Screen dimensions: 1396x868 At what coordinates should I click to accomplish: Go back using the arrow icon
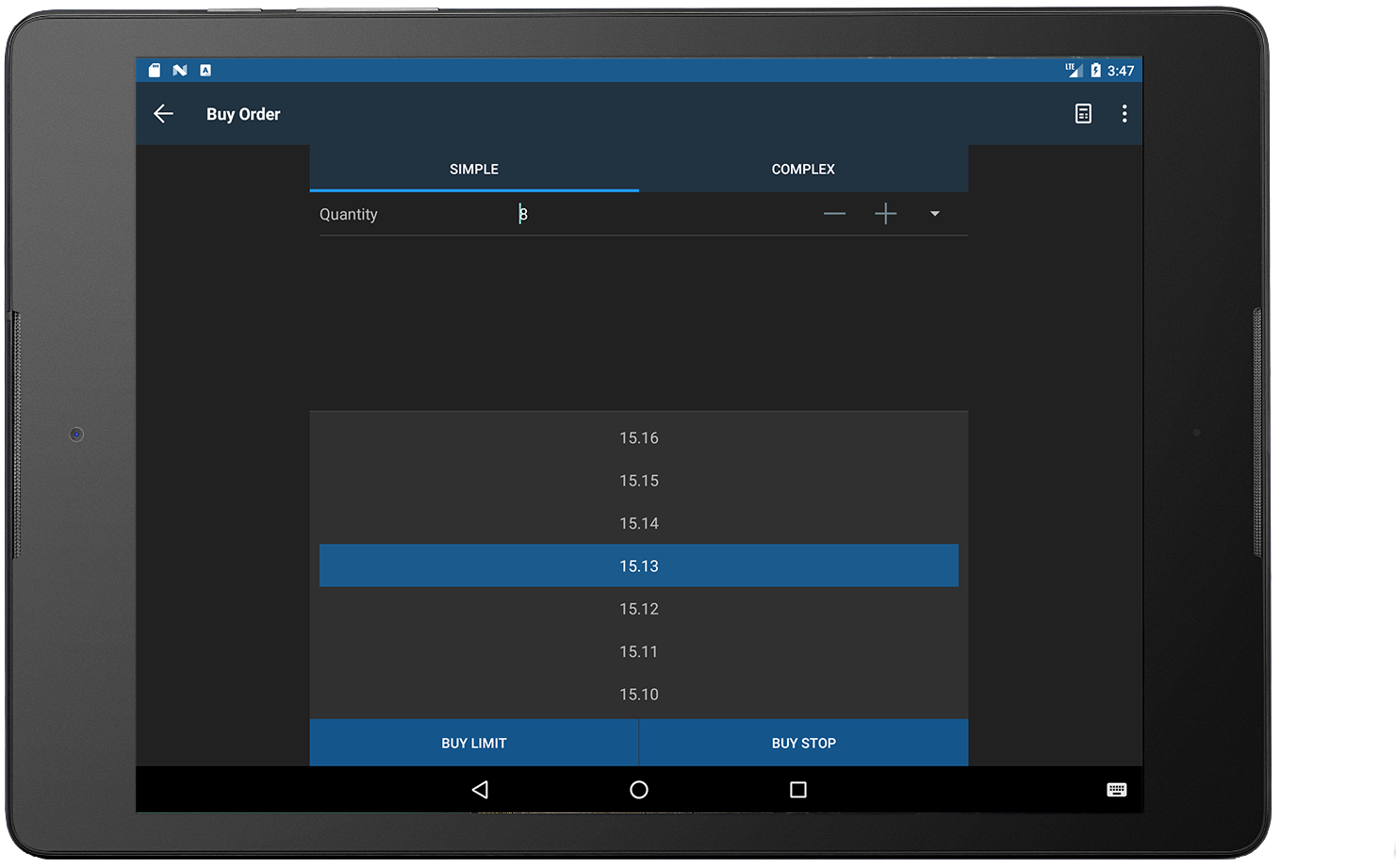click(x=163, y=114)
